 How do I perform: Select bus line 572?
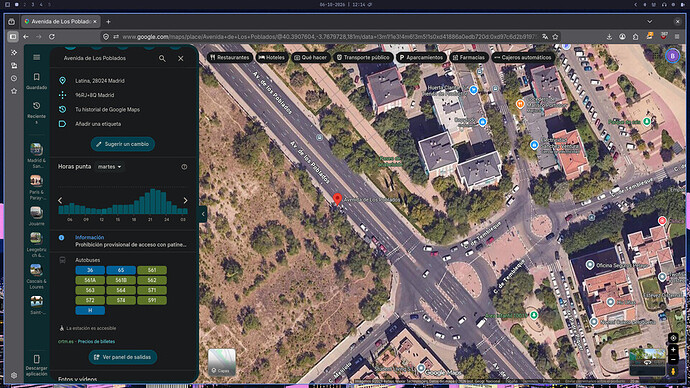coord(90,300)
